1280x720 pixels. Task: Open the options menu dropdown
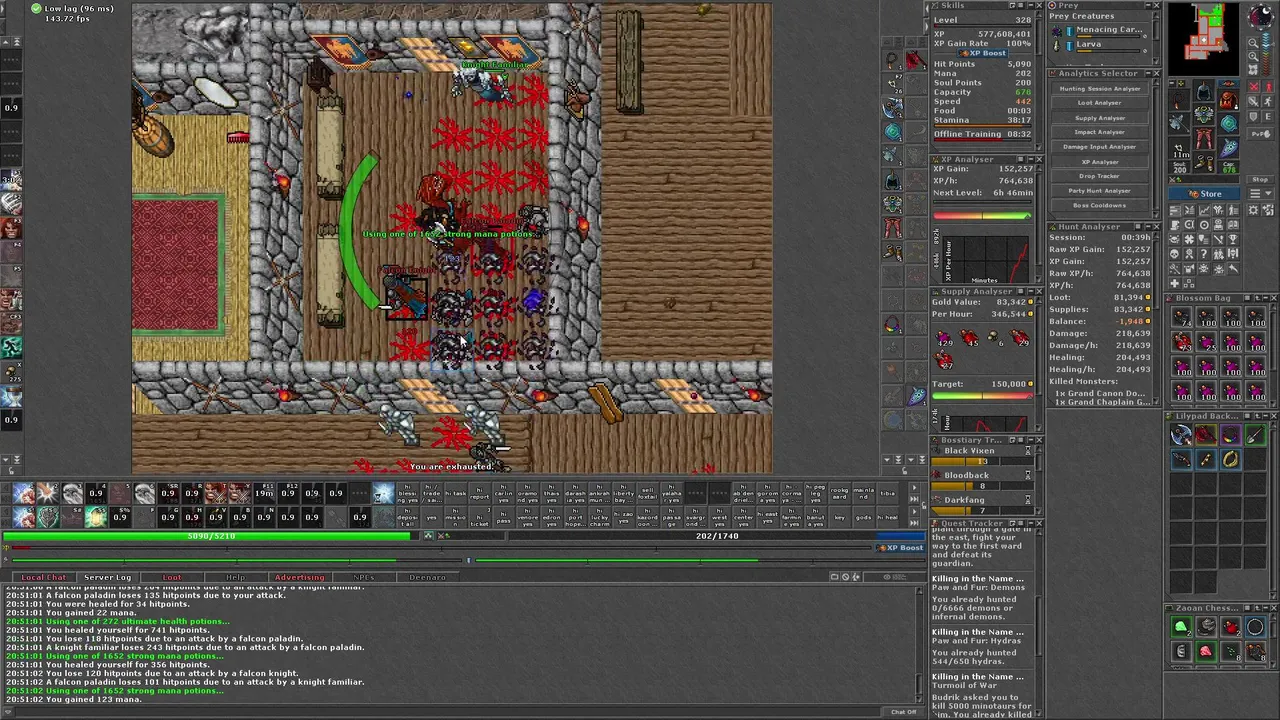coord(1260,194)
